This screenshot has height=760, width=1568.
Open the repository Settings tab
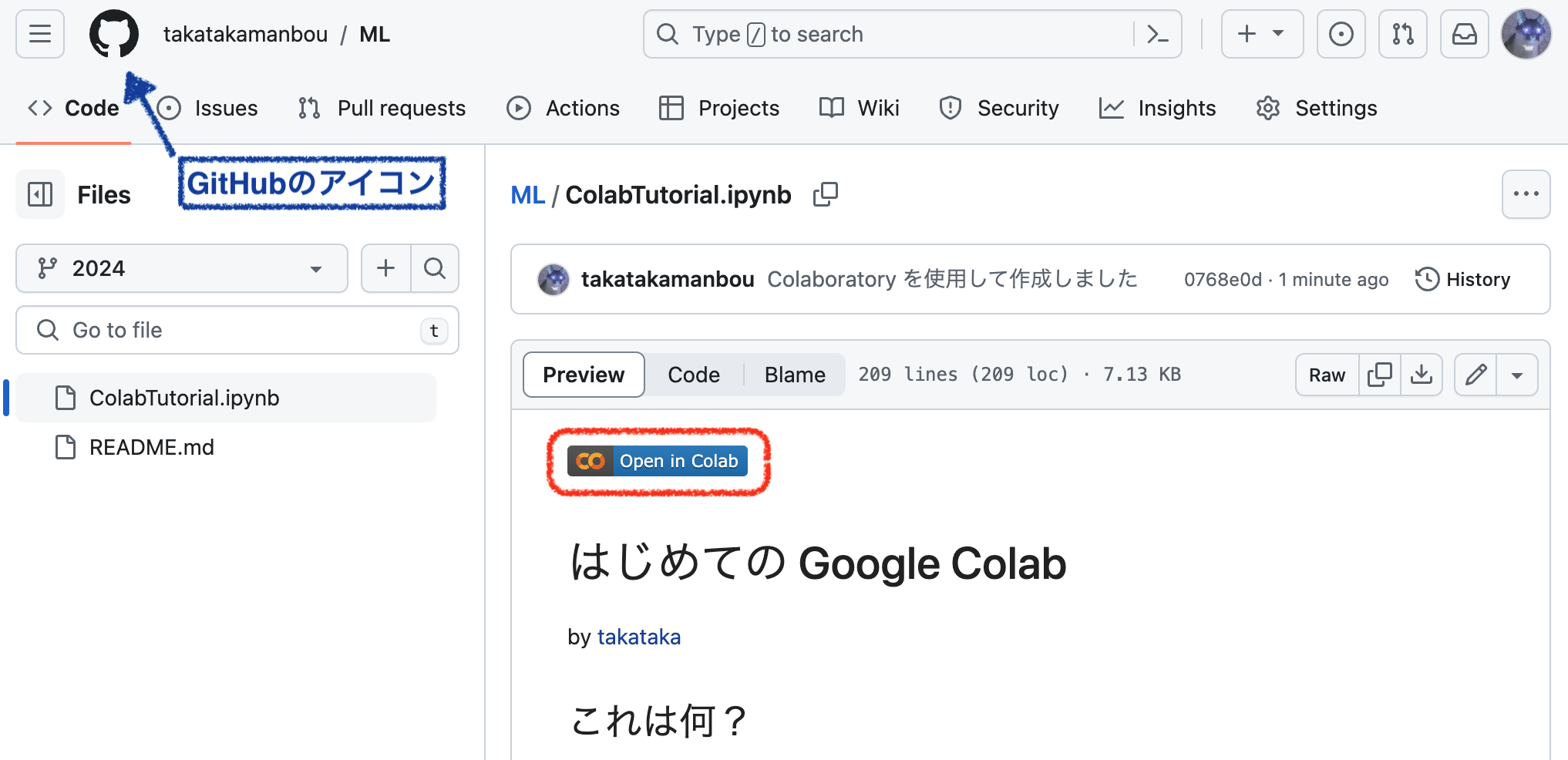coord(1317,108)
